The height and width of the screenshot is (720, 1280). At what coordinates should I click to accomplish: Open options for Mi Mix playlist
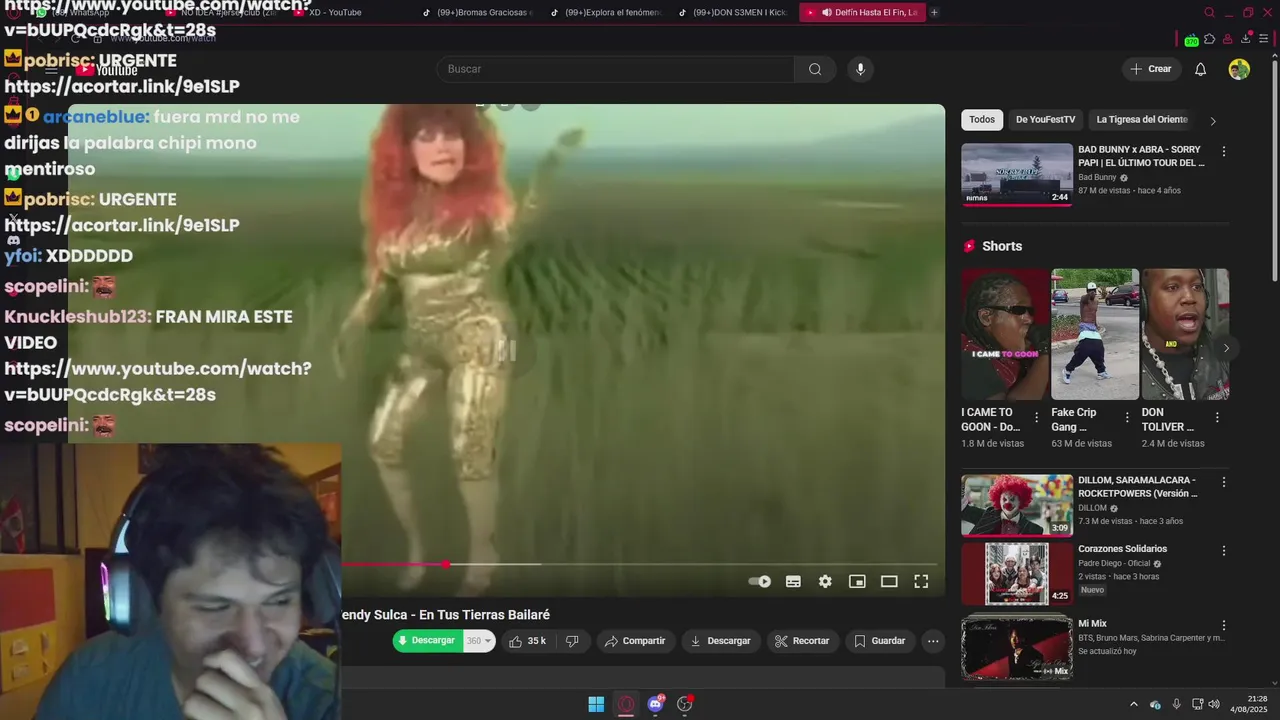coord(1223,626)
